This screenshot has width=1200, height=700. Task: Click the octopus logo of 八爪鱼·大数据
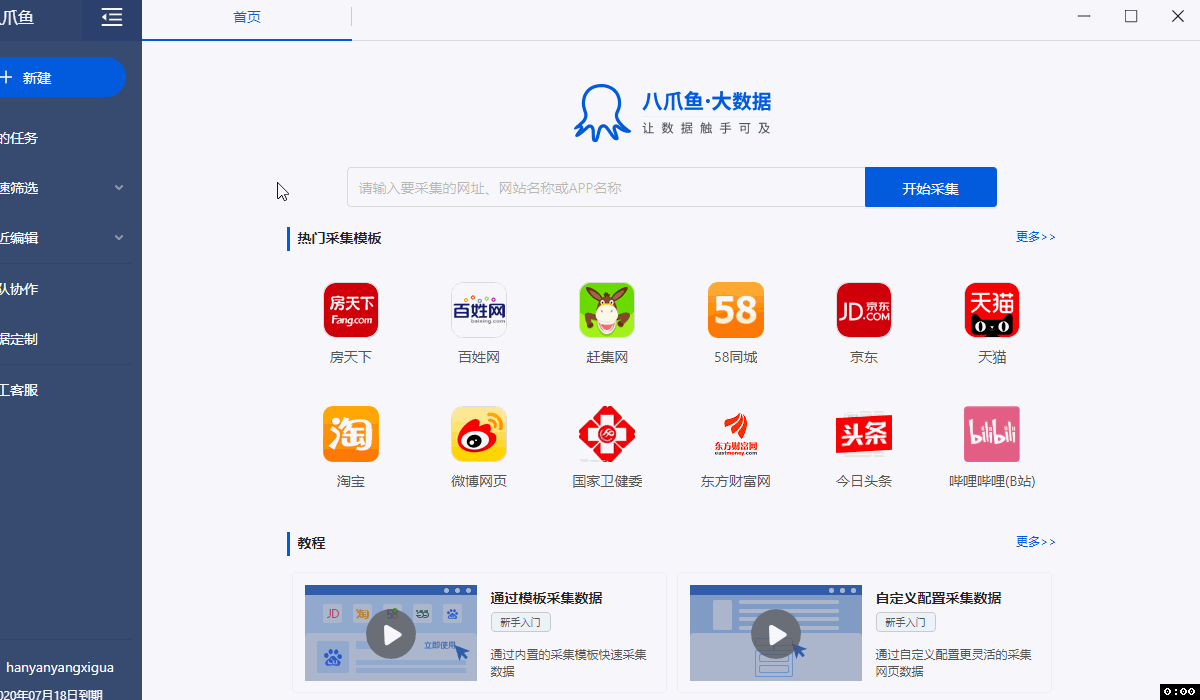pyautogui.click(x=602, y=113)
